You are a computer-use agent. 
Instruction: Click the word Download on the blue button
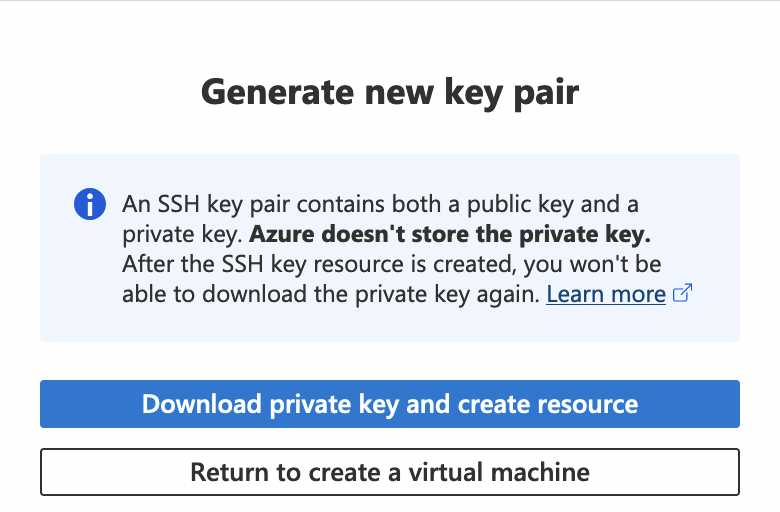(x=197, y=404)
